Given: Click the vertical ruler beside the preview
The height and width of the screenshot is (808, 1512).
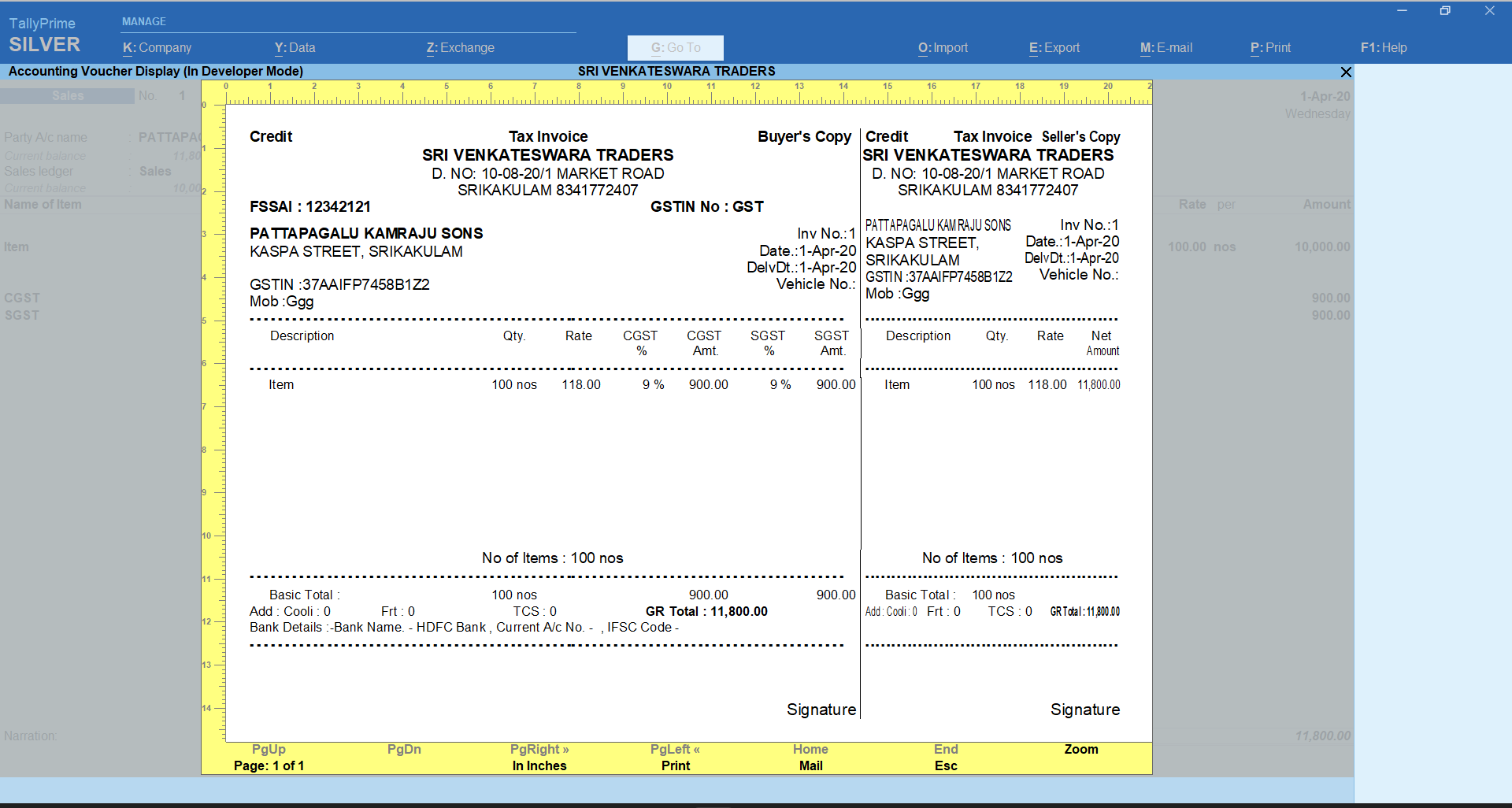Looking at the screenshot, I should (x=213, y=423).
